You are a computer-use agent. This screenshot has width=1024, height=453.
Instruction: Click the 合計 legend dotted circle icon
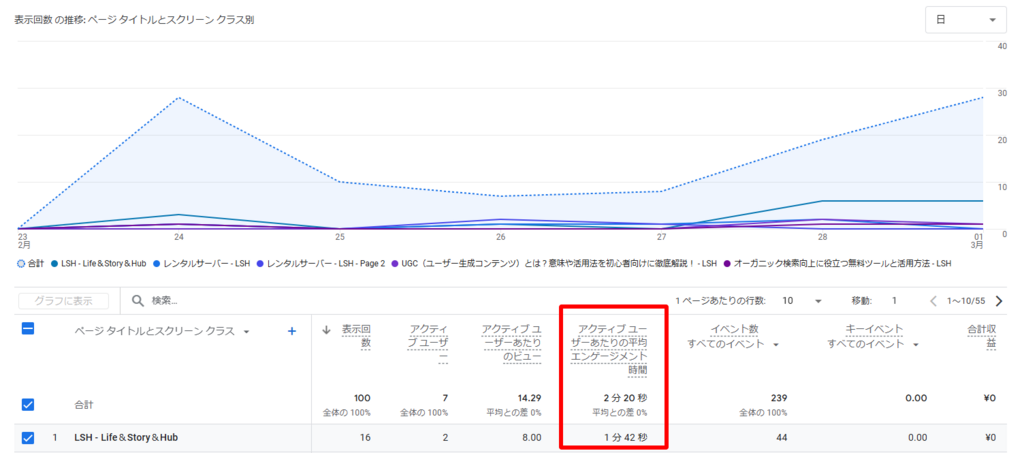point(23,263)
